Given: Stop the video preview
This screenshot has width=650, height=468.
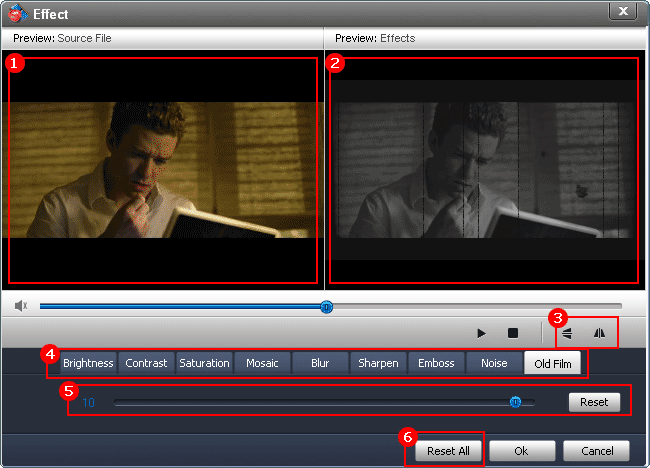Looking at the screenshot, I should (x=513, y=333).
